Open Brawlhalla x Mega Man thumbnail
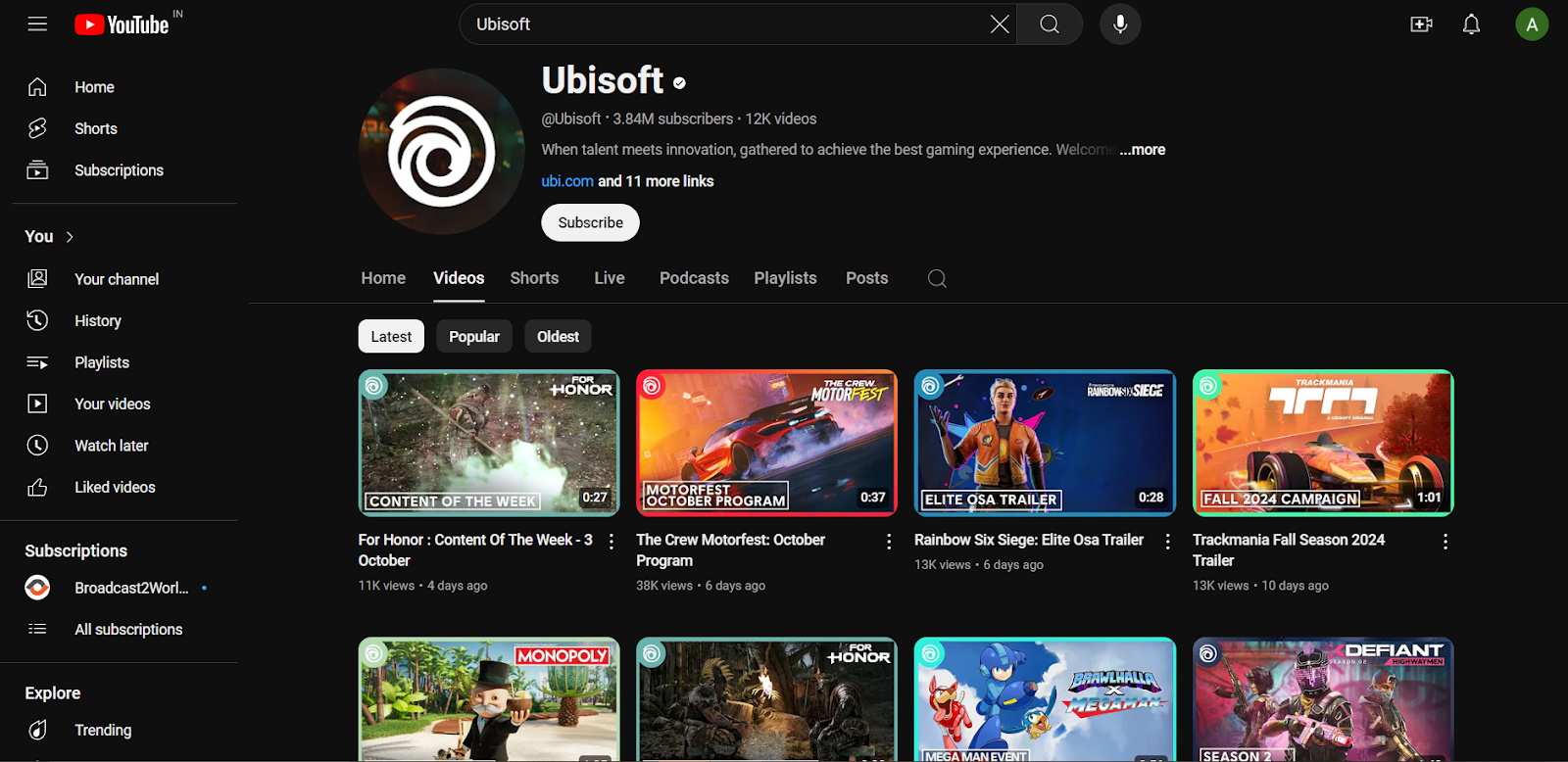The image size is (1568, 762). [1045, 699]
